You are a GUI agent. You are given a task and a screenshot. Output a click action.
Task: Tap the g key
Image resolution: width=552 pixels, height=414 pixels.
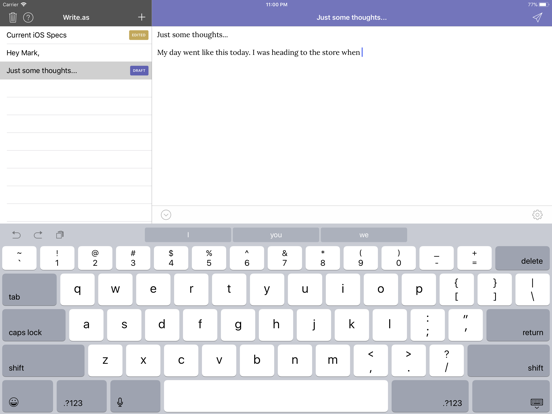pos(238,325)
